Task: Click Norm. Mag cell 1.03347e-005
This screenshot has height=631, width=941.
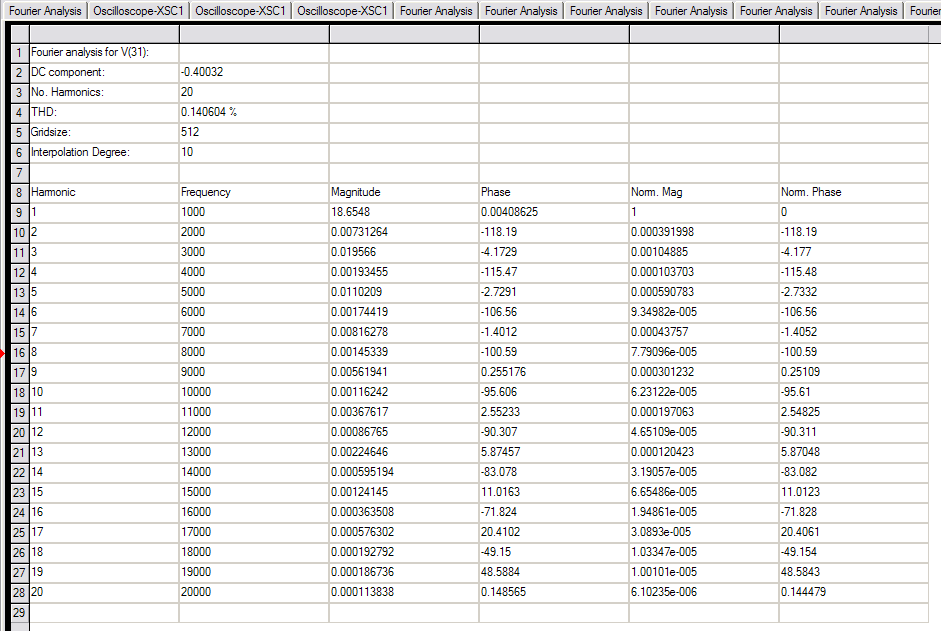Action: tap(704, 552)
